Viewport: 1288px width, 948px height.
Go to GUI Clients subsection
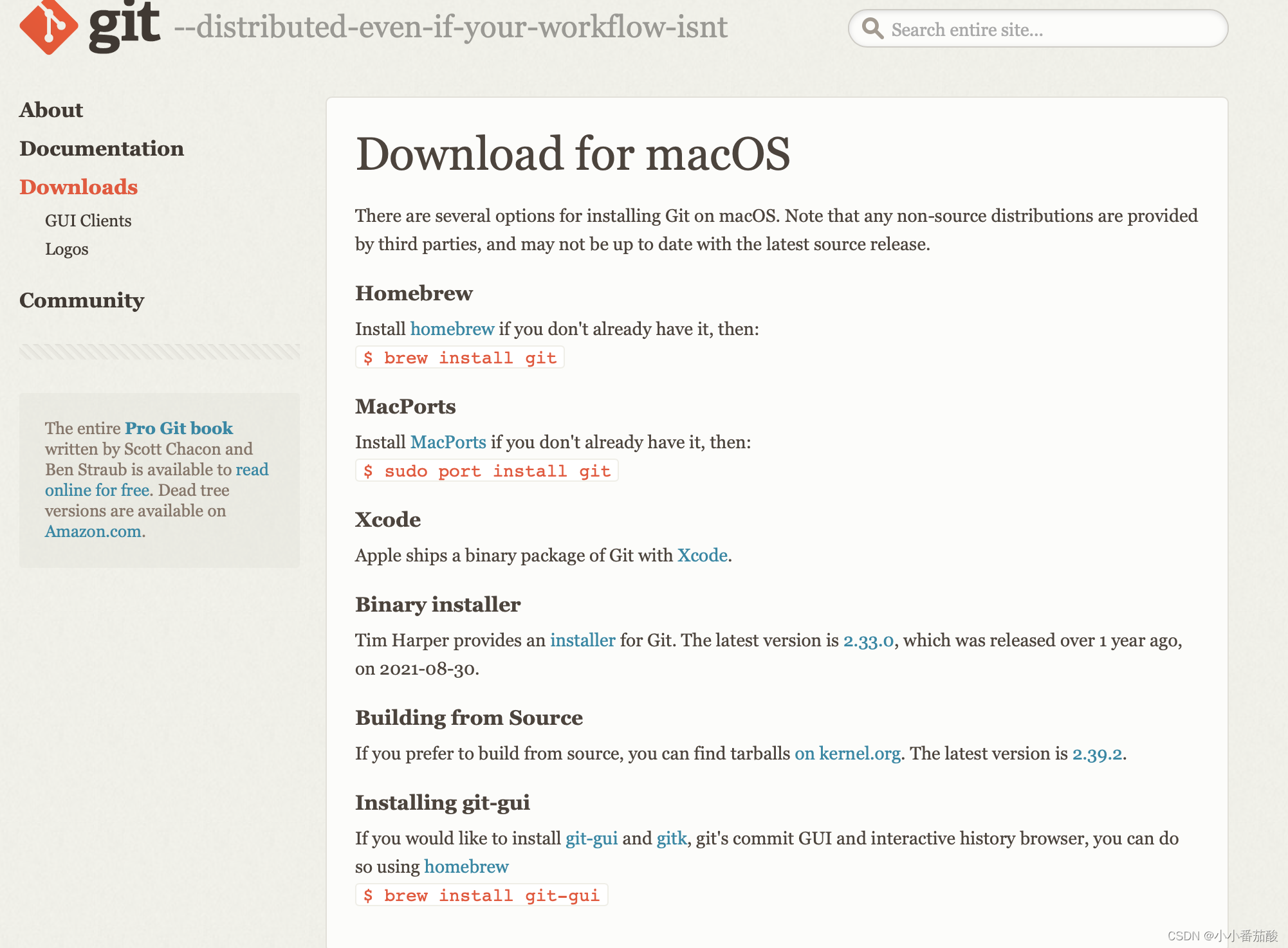[x=88, y=221]
